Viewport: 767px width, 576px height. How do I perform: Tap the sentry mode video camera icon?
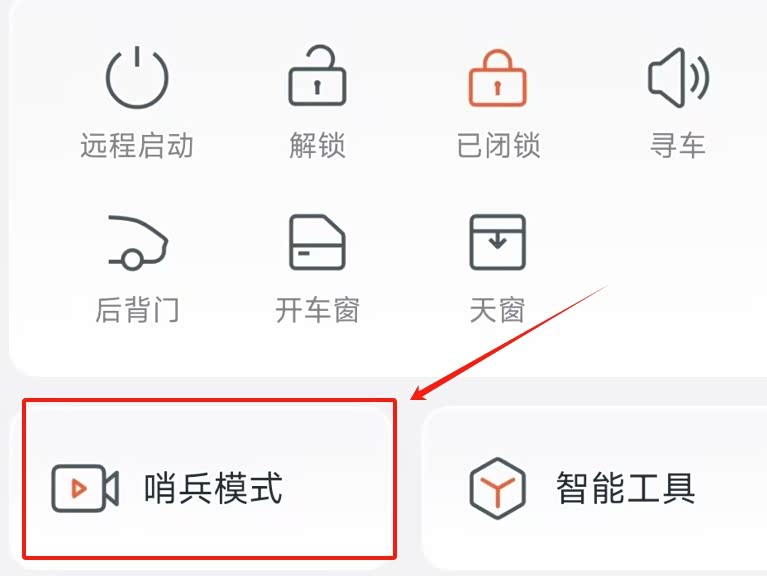(85, 488)
